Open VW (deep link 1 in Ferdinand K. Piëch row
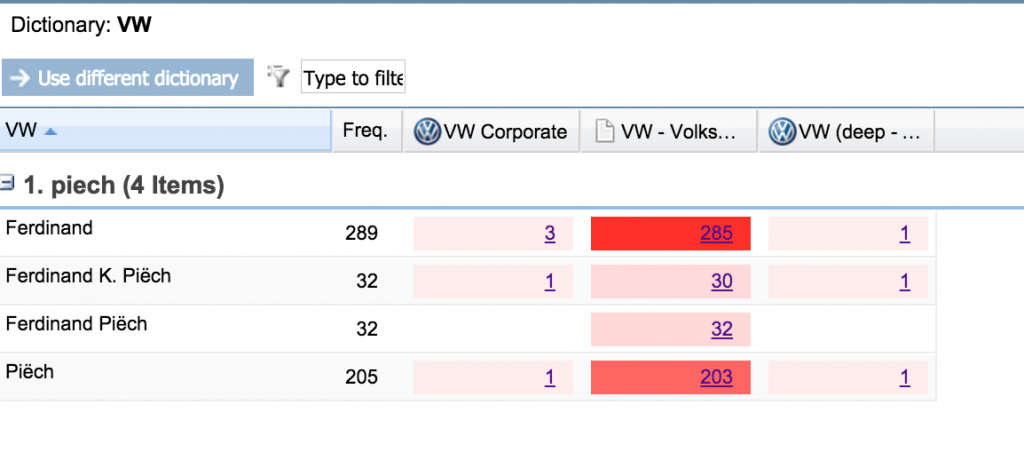This screenshot has height=476, width=1024. (x=904, y=281)
